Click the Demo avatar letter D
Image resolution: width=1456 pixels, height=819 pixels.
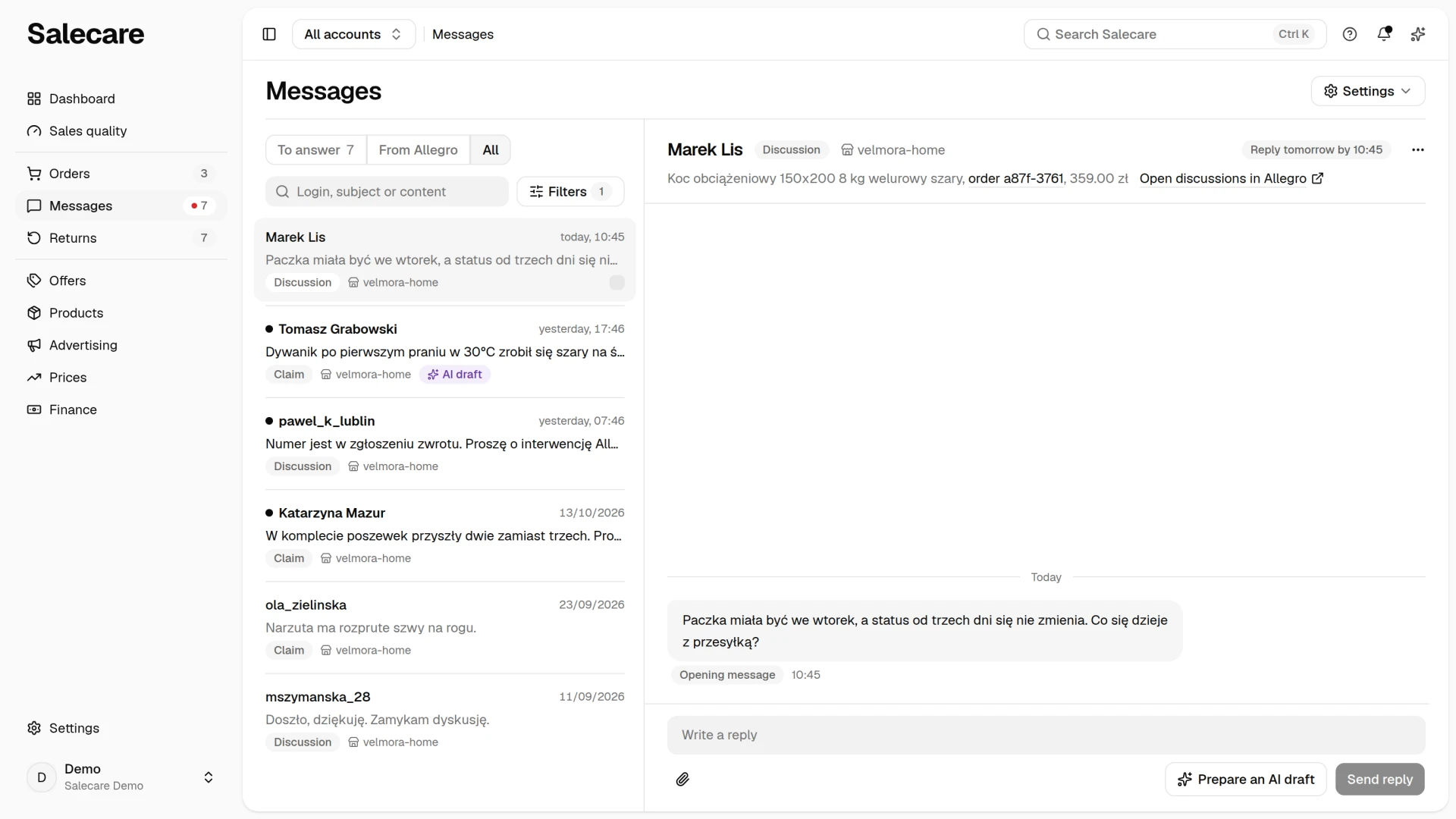[42, 777]
